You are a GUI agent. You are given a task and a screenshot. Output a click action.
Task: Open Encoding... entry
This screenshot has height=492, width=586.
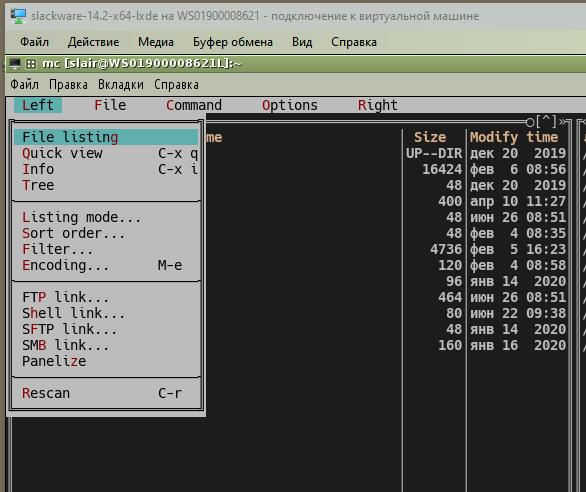106,265
